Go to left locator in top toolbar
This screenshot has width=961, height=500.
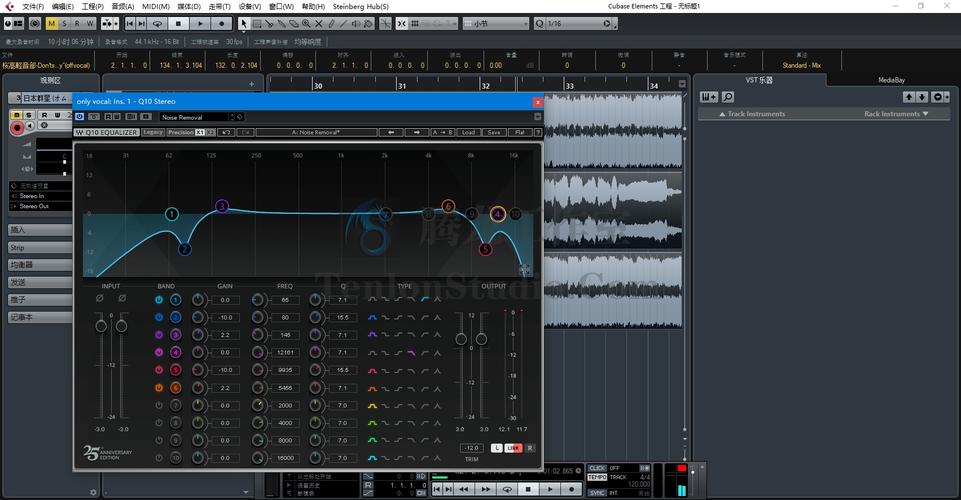pyautogui.click(x=130, y=23)
